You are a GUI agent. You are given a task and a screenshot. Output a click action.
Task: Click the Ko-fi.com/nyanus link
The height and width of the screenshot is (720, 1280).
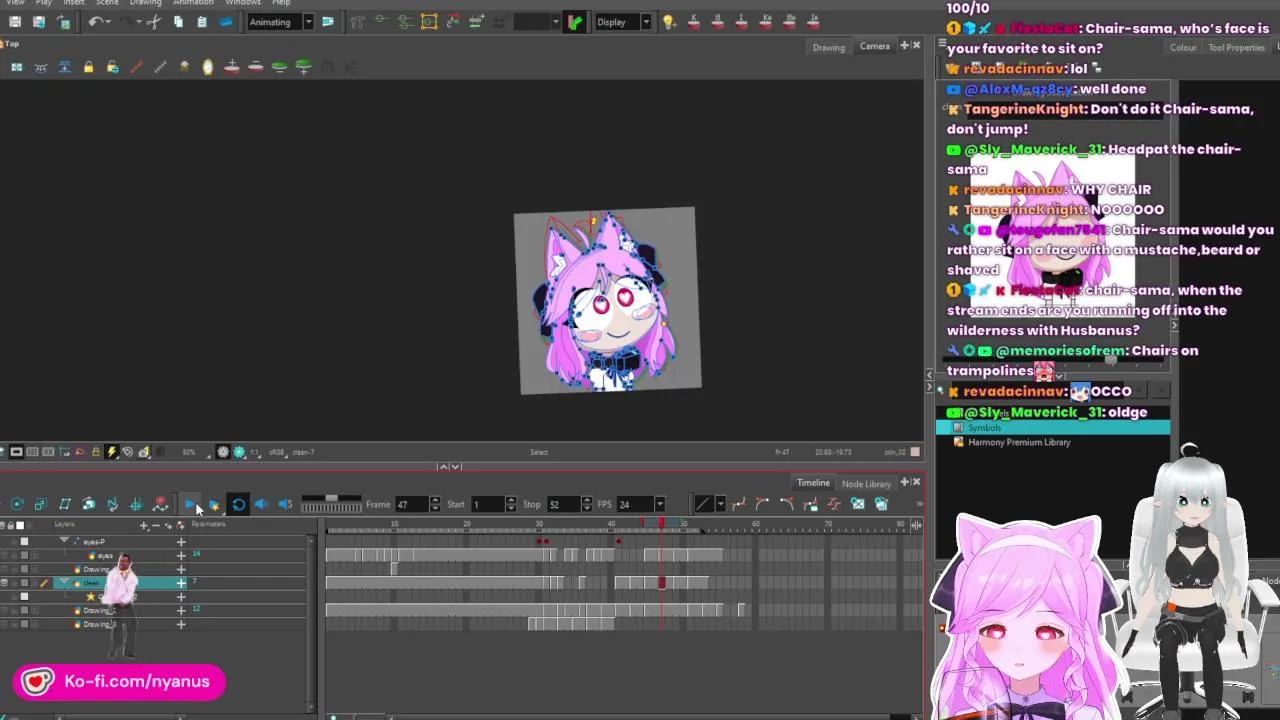pyautogui.click(x=119, y=682)
